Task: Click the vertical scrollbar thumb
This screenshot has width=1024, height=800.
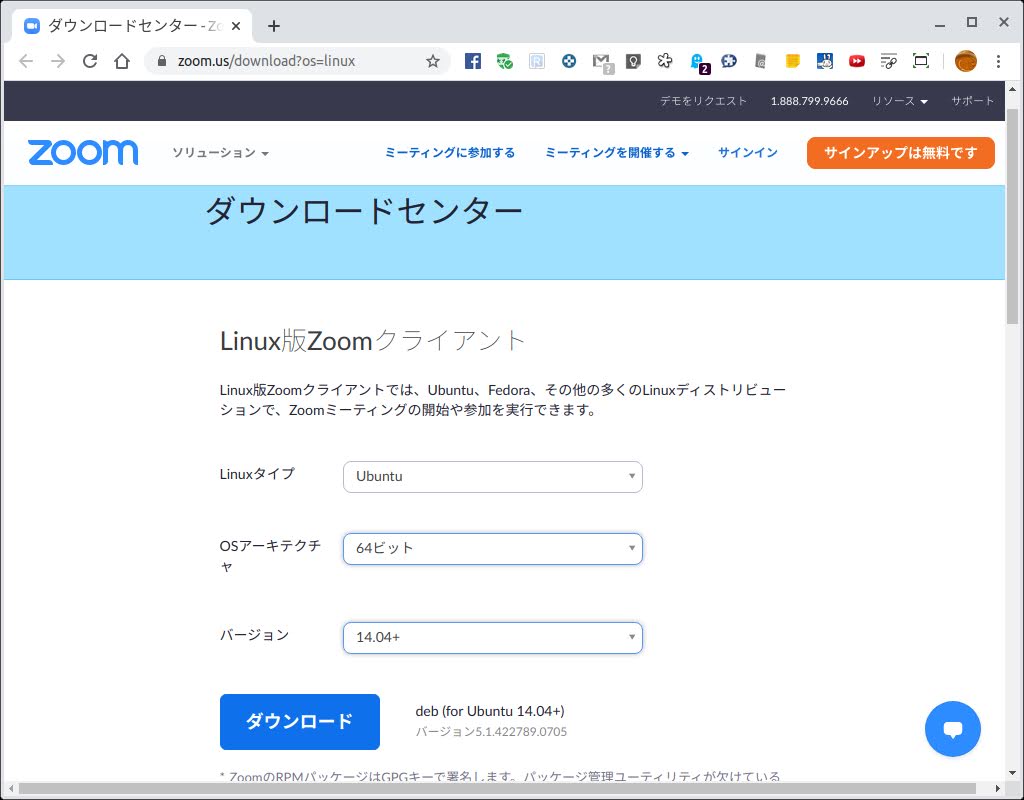Action: point(1012,216)
